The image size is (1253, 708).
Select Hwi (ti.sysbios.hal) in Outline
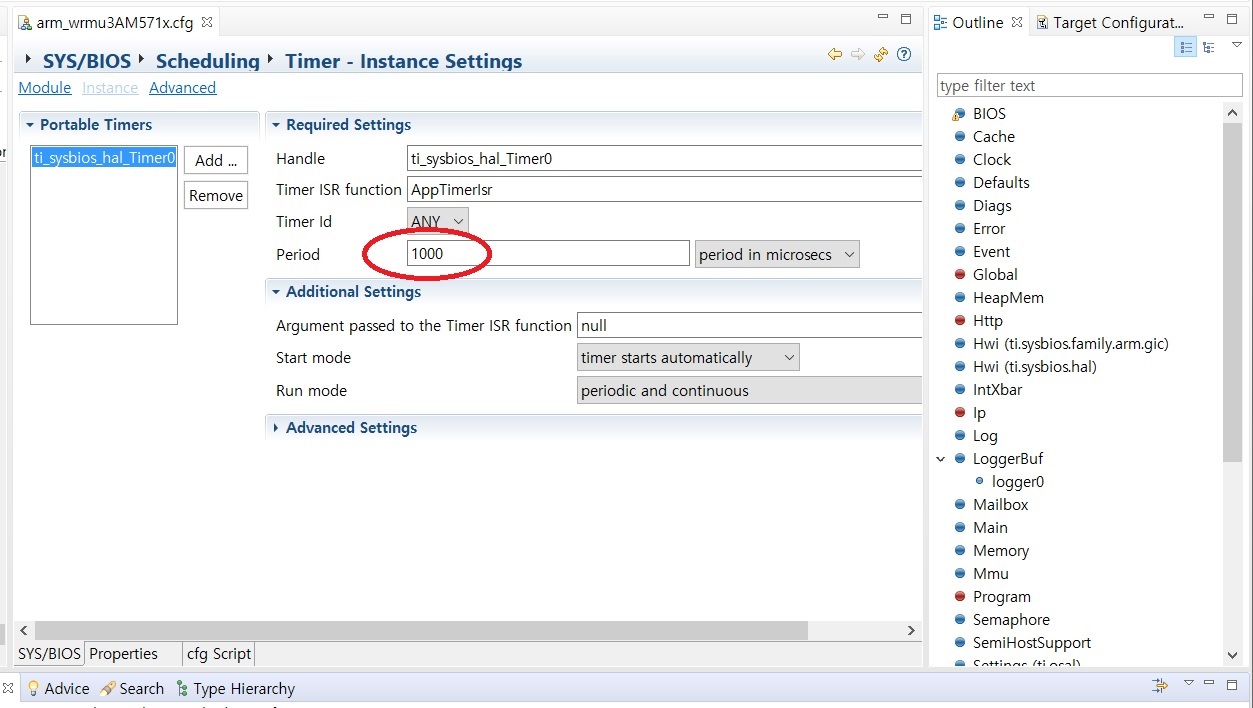[1034, 367]
